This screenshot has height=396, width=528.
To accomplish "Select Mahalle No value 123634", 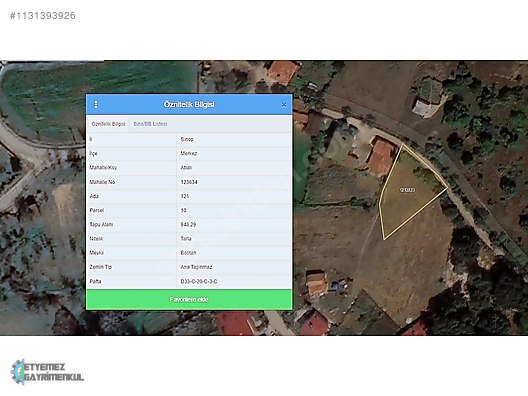I will (x=189, y=182).
